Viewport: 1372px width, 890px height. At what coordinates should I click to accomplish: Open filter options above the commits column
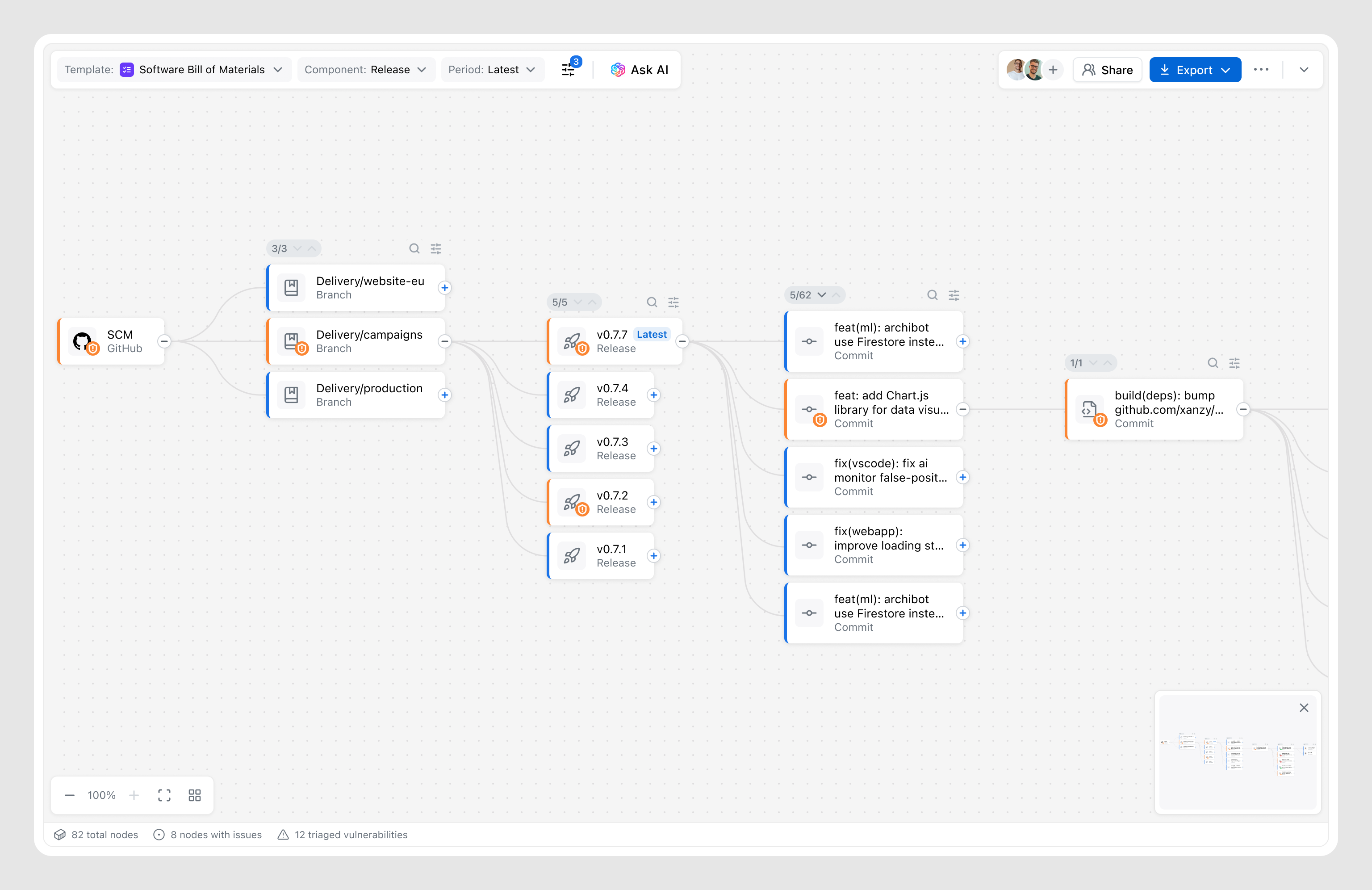954,295
